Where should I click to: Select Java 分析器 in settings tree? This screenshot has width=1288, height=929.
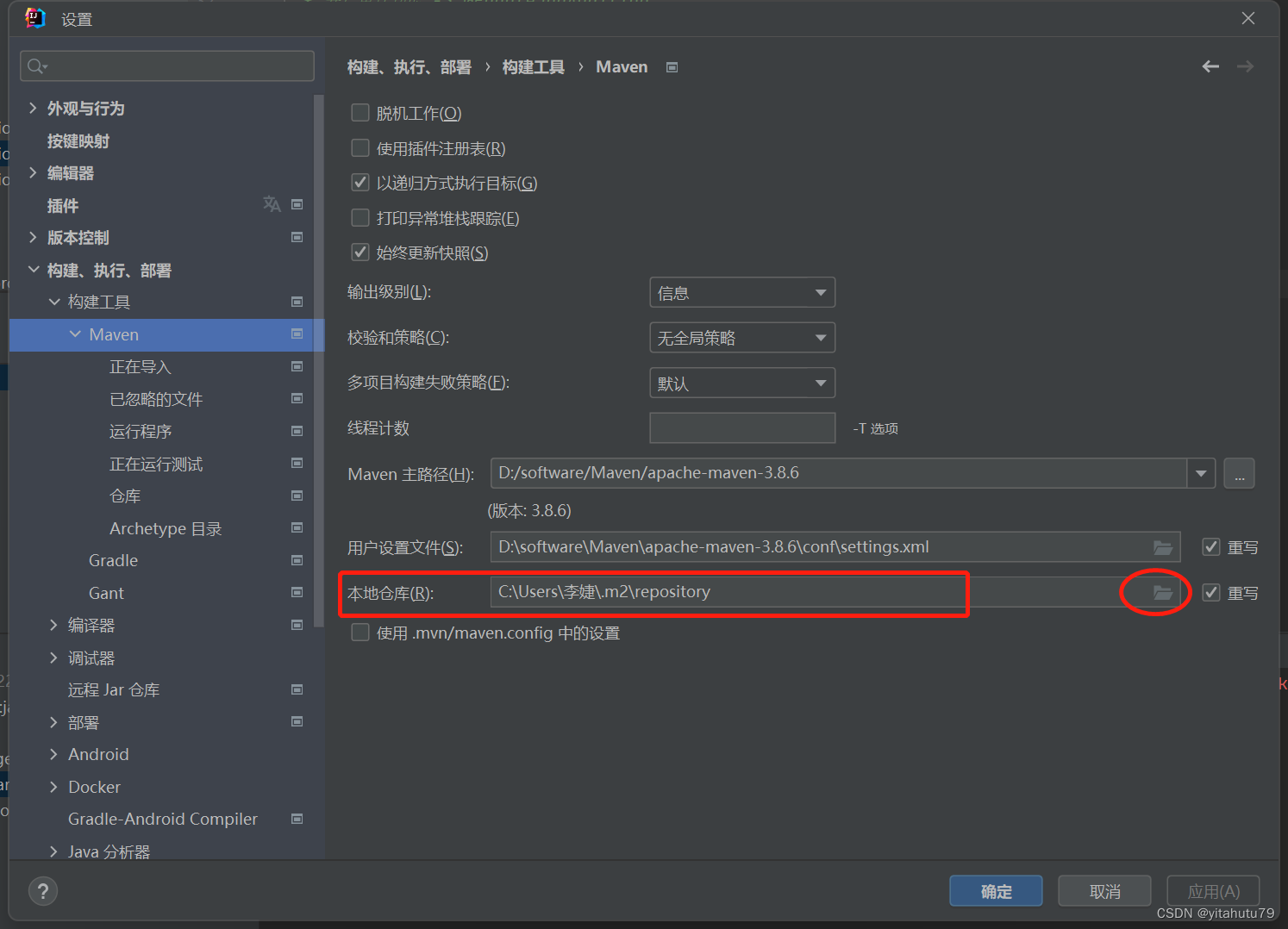coord(109,851)
